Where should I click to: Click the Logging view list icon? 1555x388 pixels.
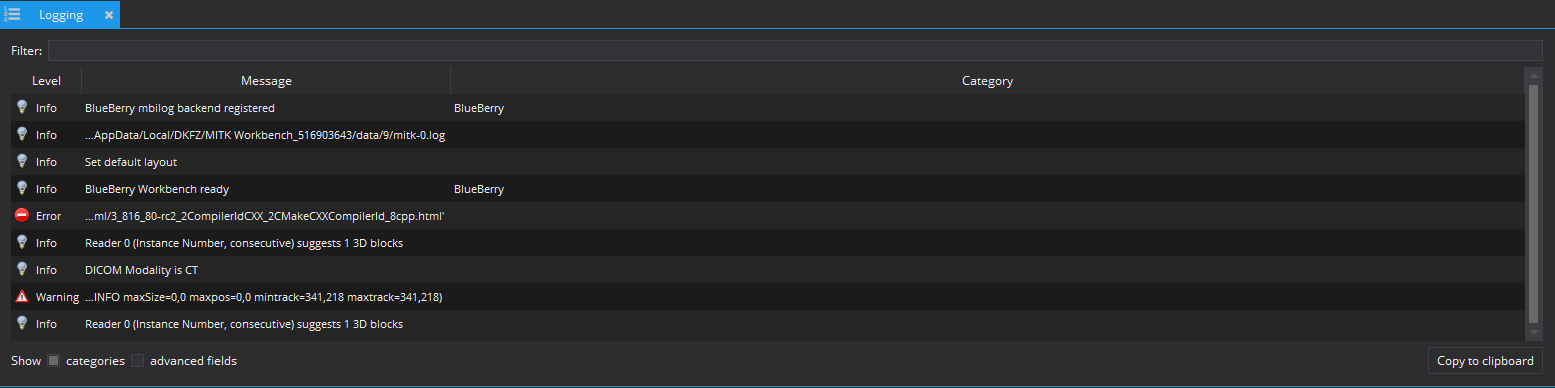tap(12, 14)
